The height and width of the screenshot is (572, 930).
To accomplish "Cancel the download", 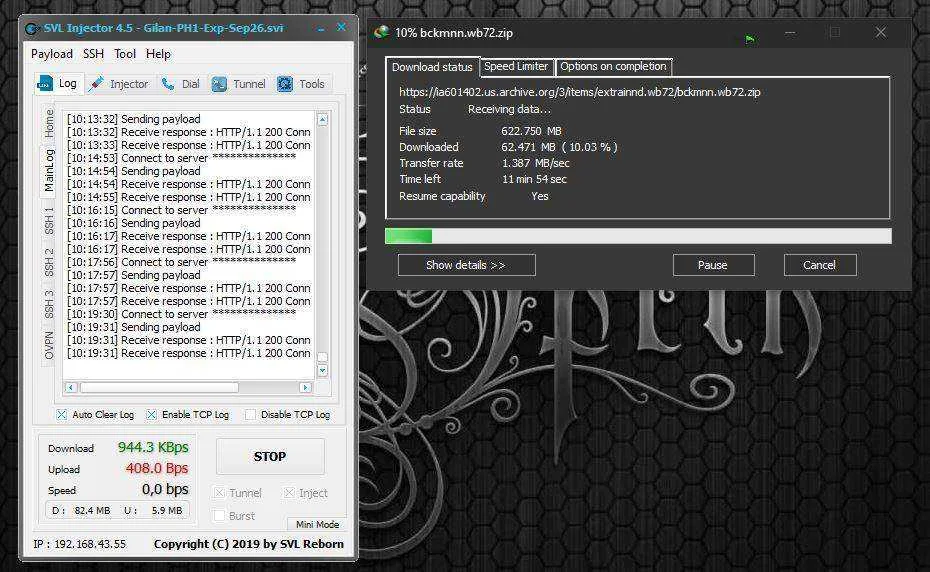I will coord(820,265).
